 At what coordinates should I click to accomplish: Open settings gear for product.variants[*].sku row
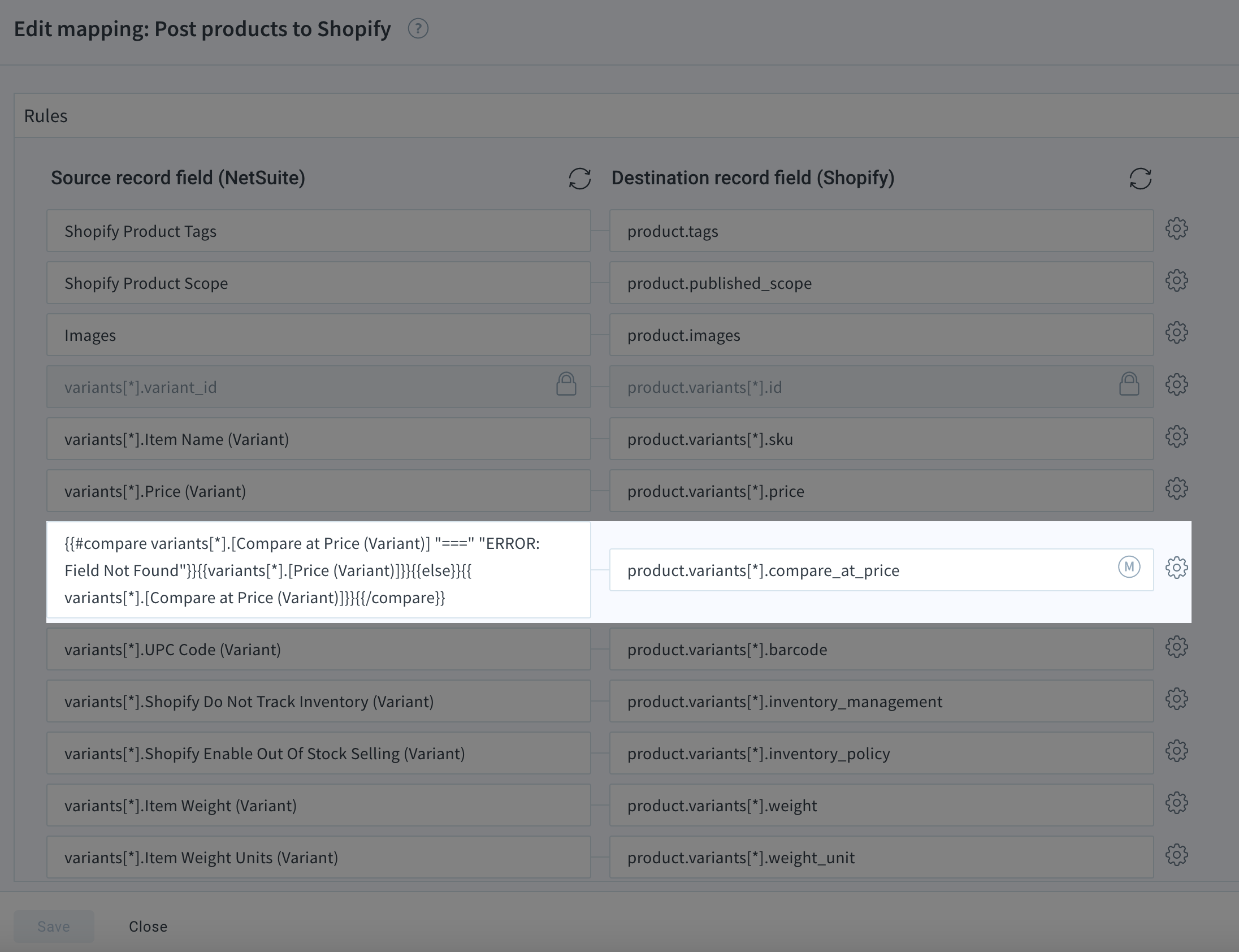[1177, 437]
